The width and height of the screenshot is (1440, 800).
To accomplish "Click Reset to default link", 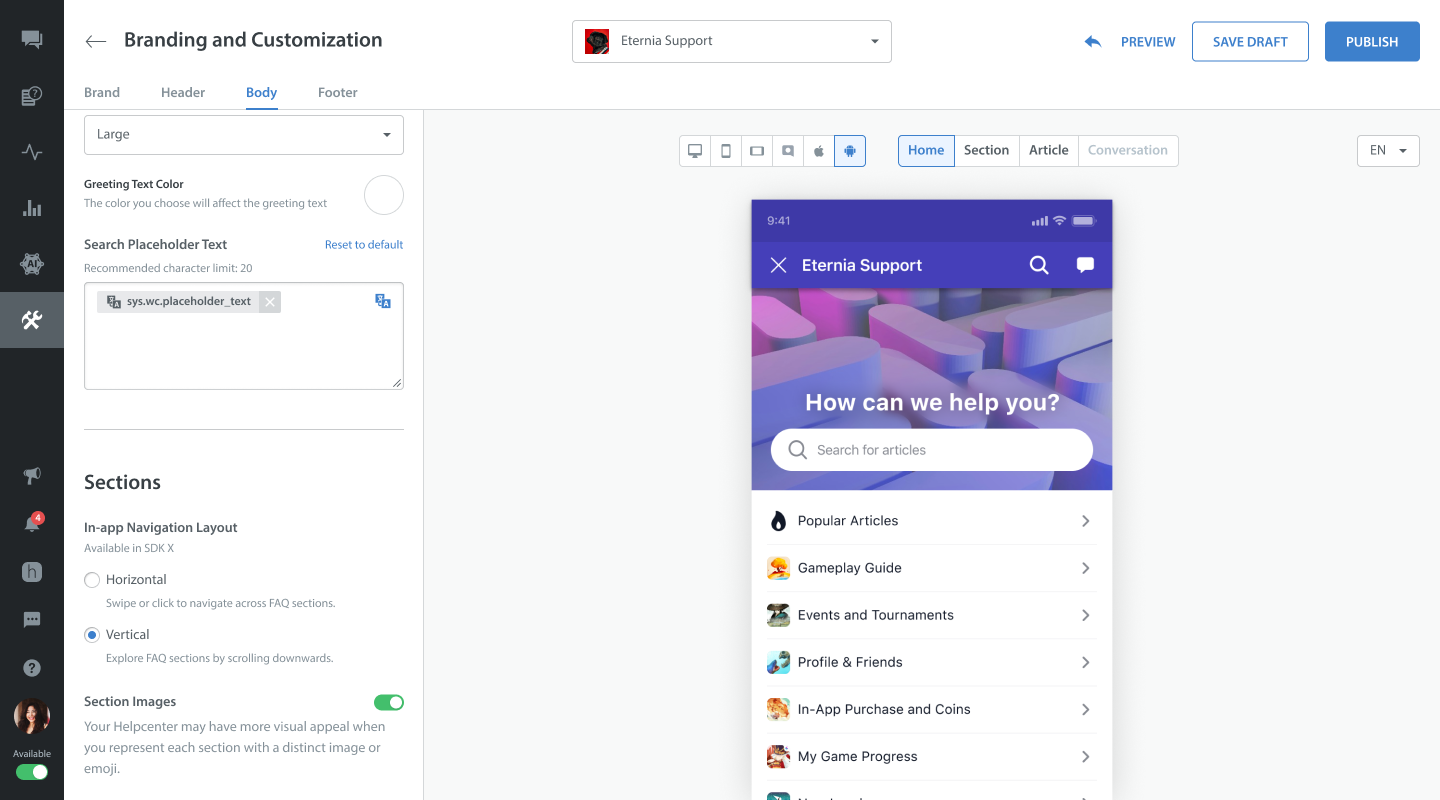I will pyautogui.click(x=364, y=245).
